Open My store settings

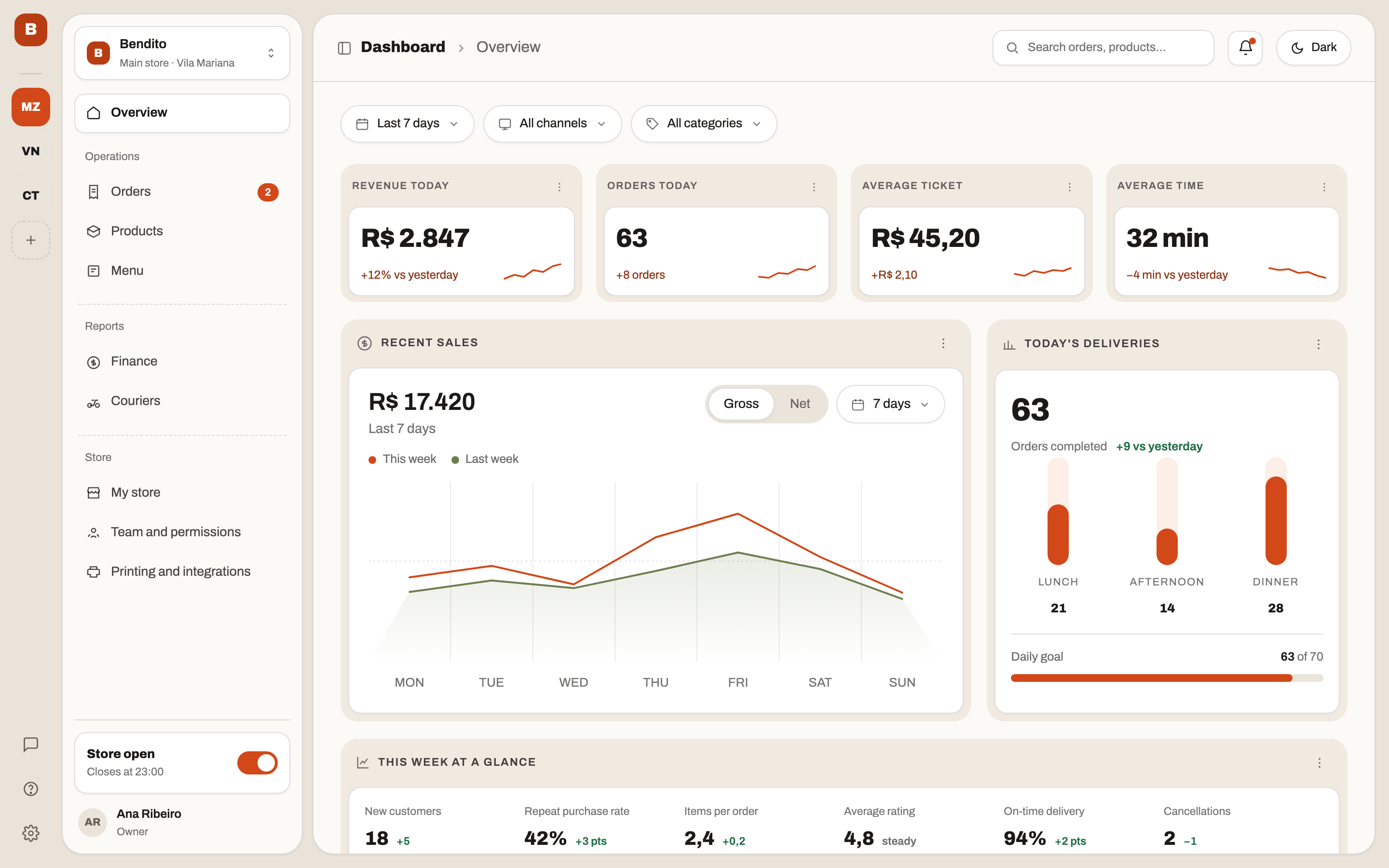(x=182, y=492)
